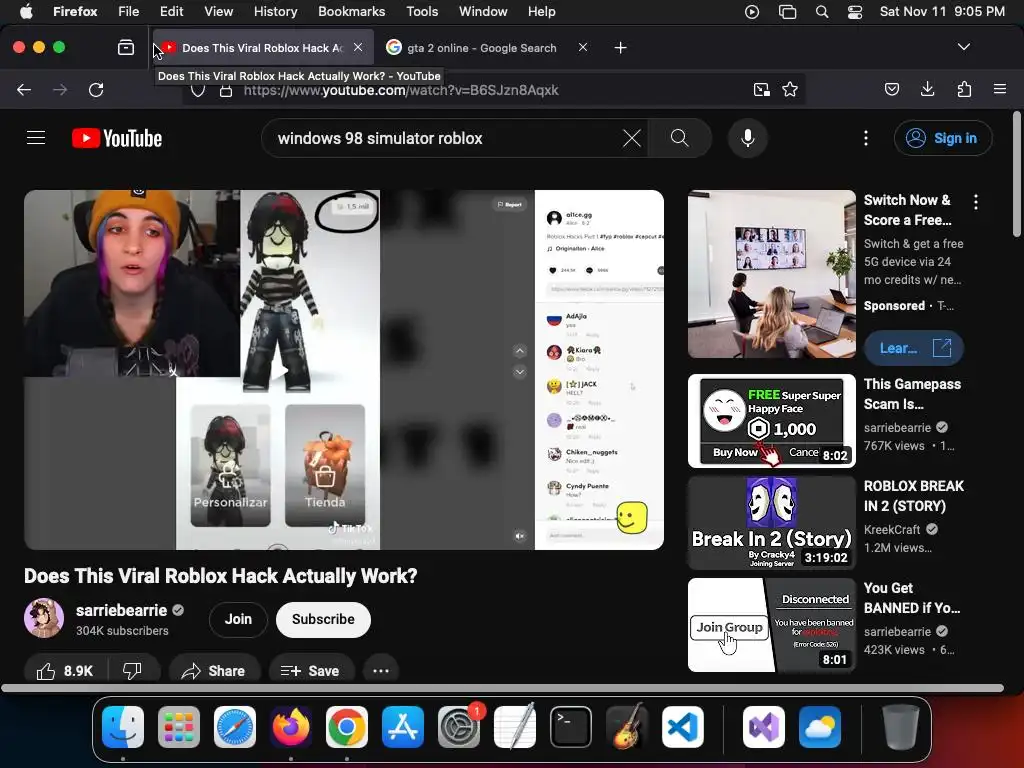Open sarriebearrie channel name link
Screen dimensions: 1024x768
(x=121, y=610)
